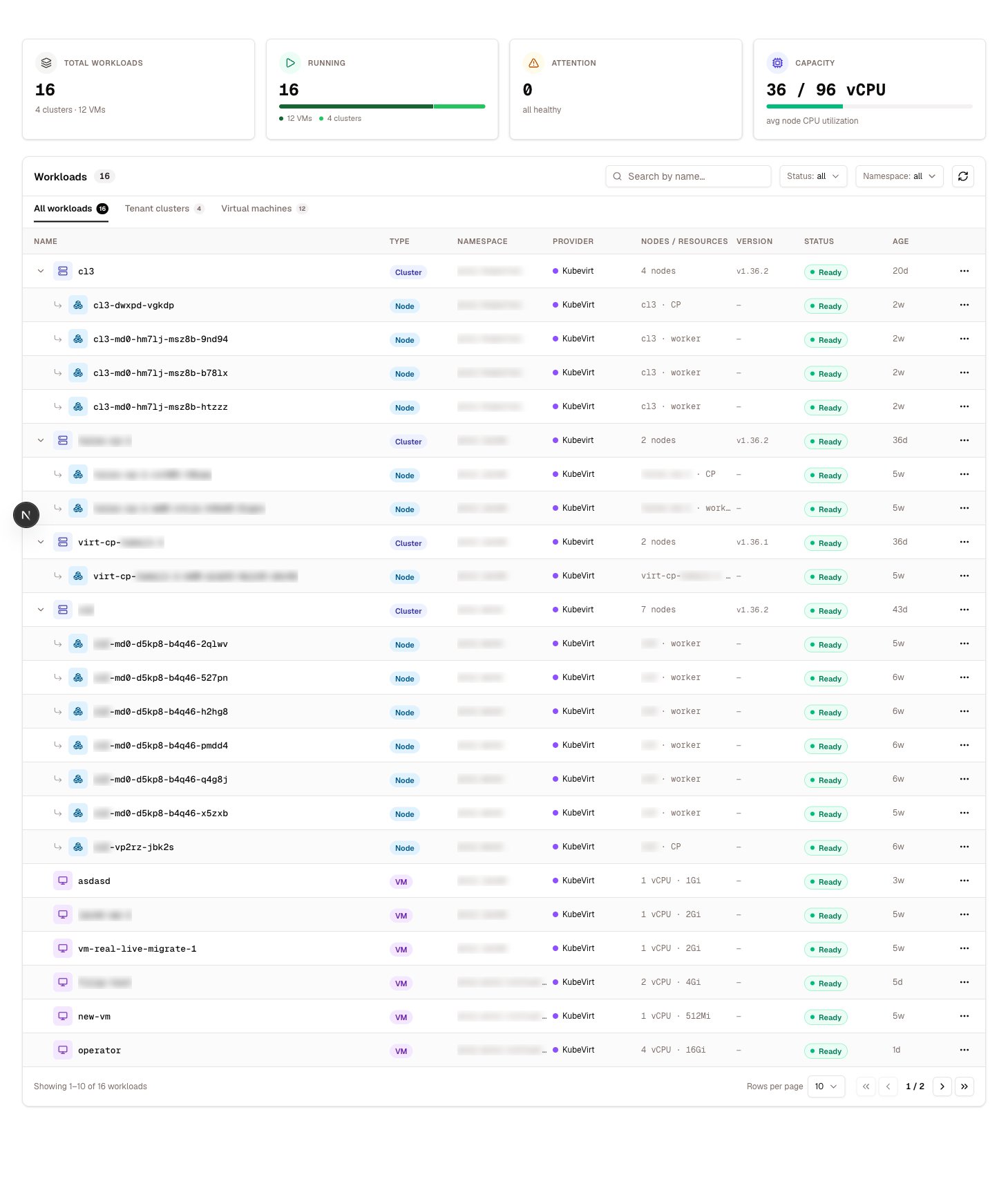
Task: Open the row actions menu for cl3 cluster
Action: pos(964,271)
